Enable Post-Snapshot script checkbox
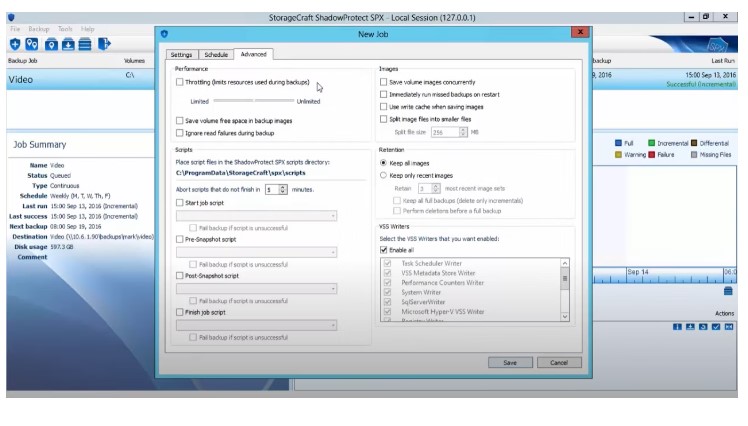The image size is (748, 426). (180, 276)
